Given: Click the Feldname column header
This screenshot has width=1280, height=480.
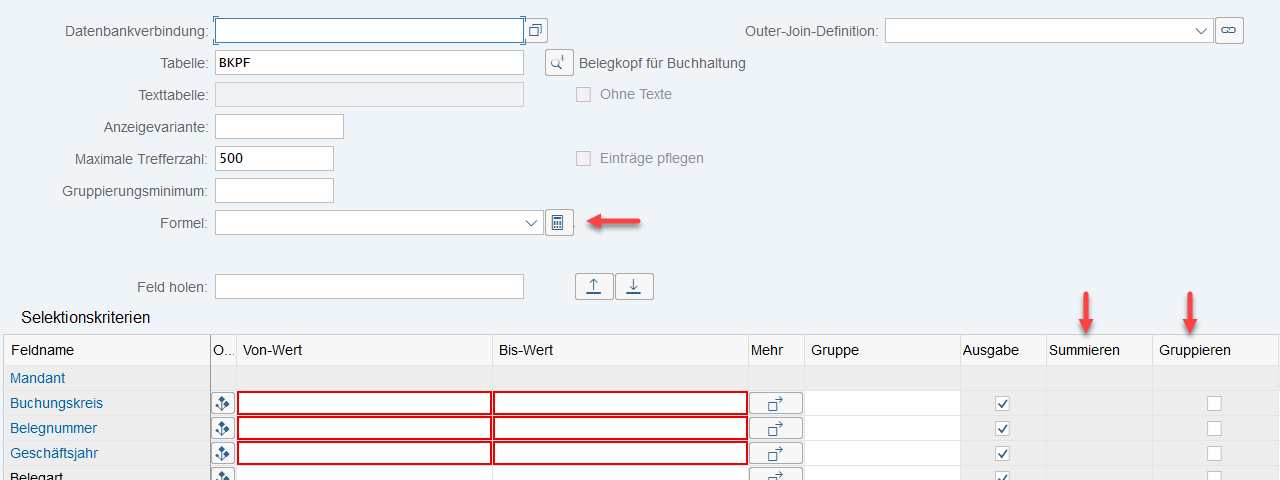Looking at the screenshot, I should coord(42,350).
